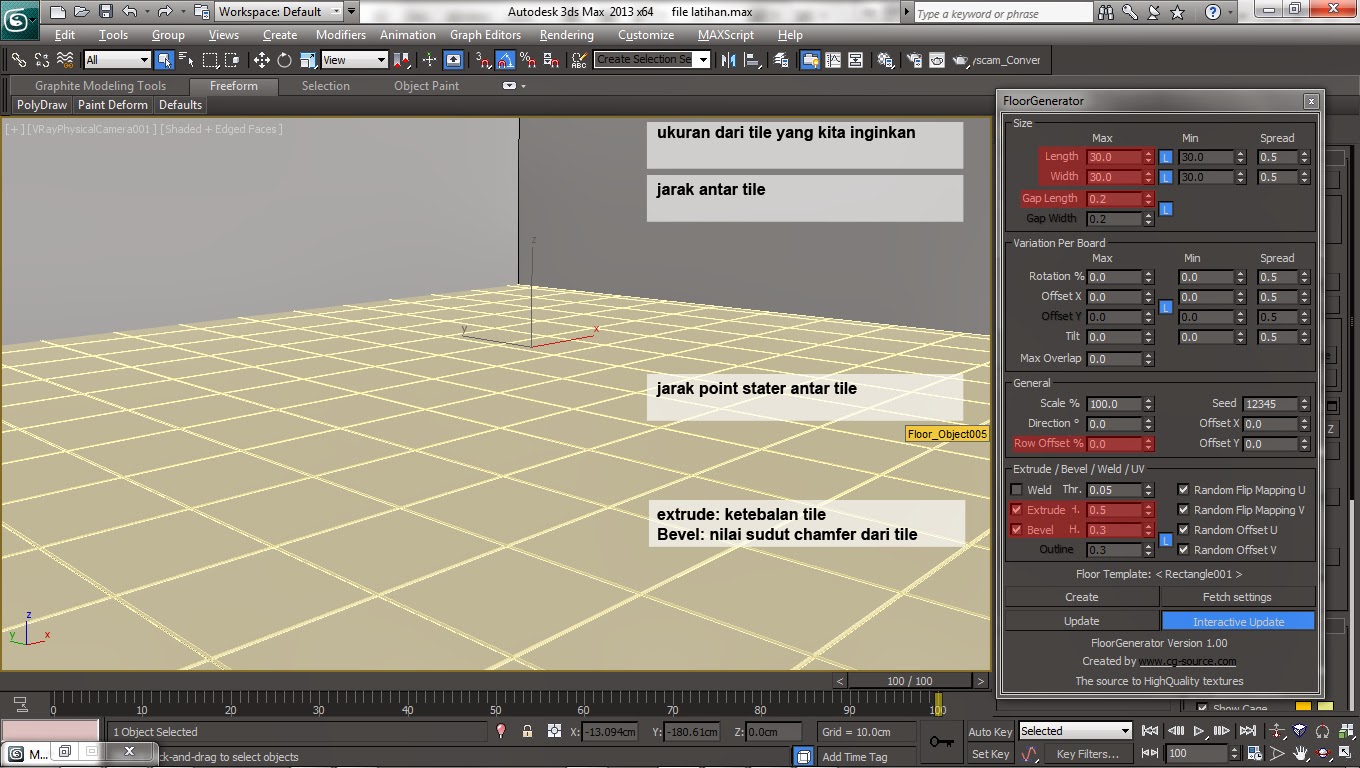Activate the Select and Scale tool

[306, 61]
